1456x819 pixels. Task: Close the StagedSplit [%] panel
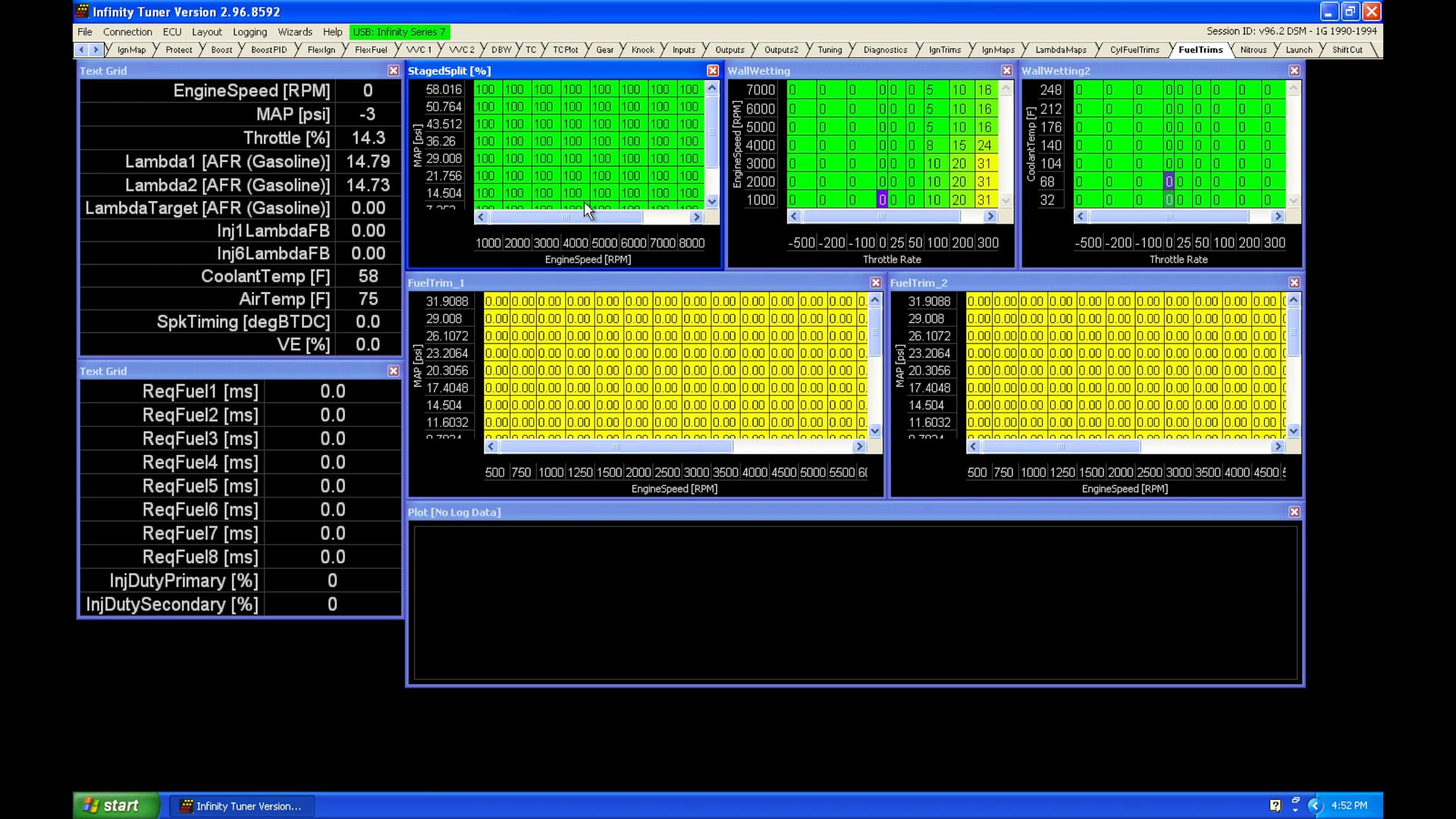712,71
